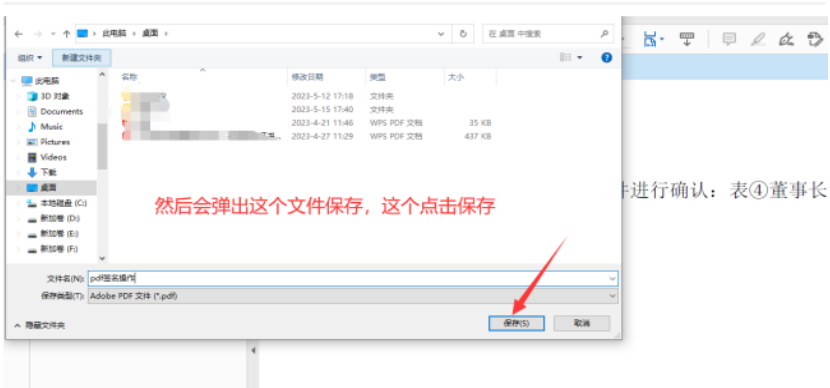This screenshot has height=388, width=830.
Task: Click the comment note icon in Acrobat toolbar
Action: pyautogui.click(x=729, y=39)
